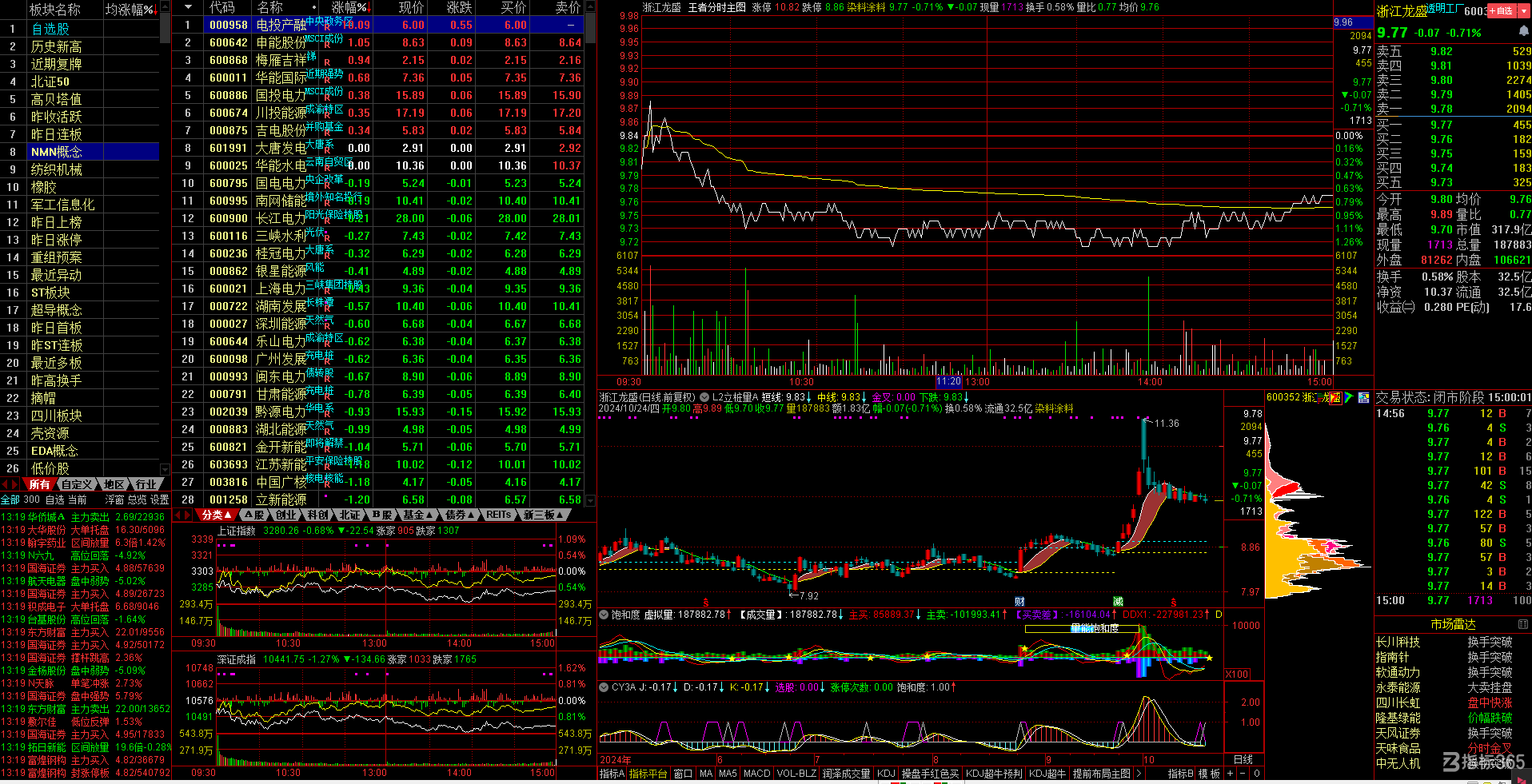The height and width of the screenshot is (784, 1532).
Task: Click the 全部 alert filter
Action: pyautogui.click(x=10, y=499)
